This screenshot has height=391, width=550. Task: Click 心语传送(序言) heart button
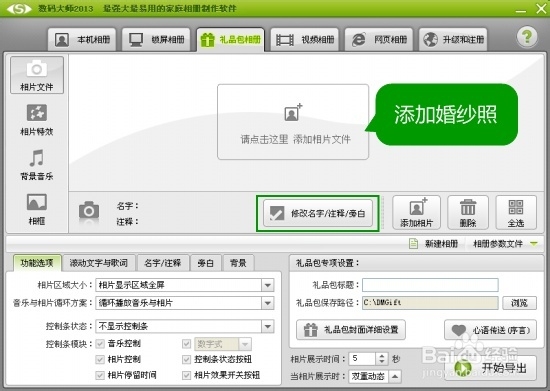pos(490,330)
